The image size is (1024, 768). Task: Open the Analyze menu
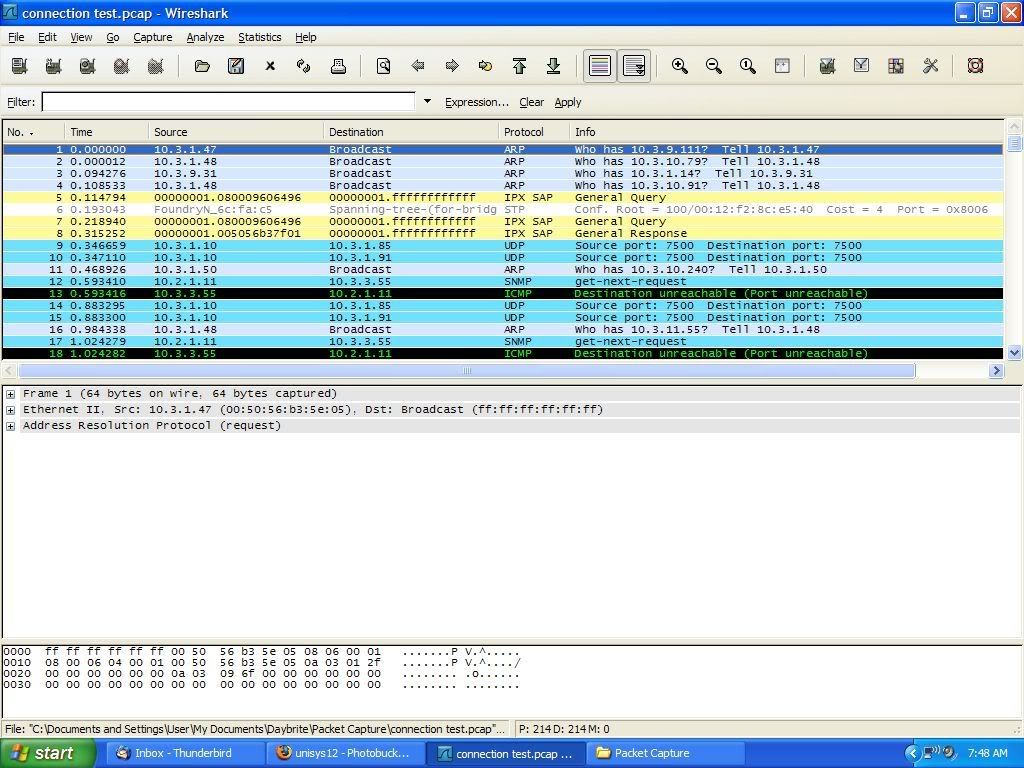(205, 37)
